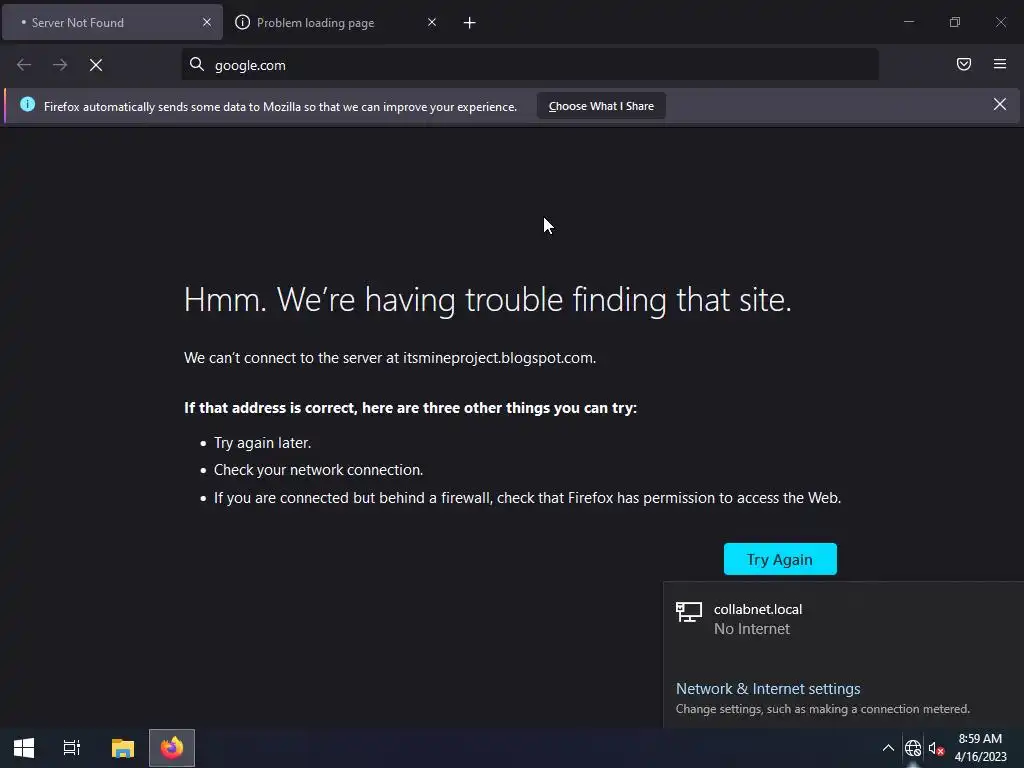Click the 'Check your network connection.' bullet

[x=319, y=470]
